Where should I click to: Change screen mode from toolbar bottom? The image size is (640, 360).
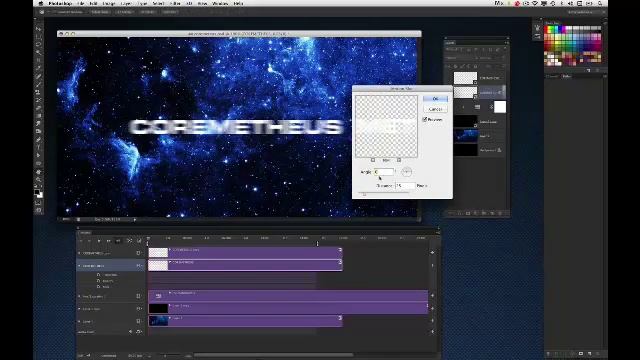click(38, 210)
